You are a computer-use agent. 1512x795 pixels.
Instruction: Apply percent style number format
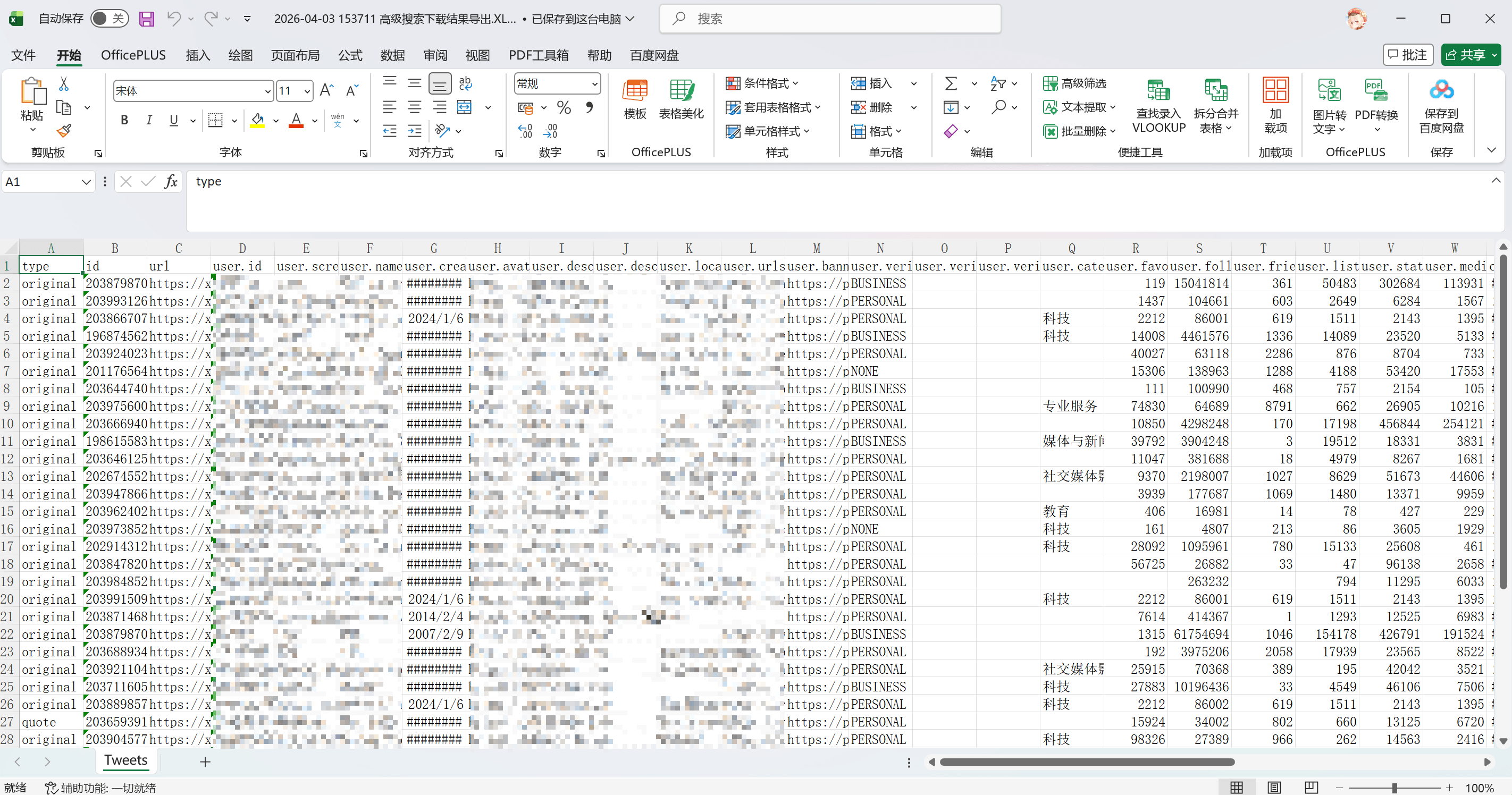tap(564, 107)
